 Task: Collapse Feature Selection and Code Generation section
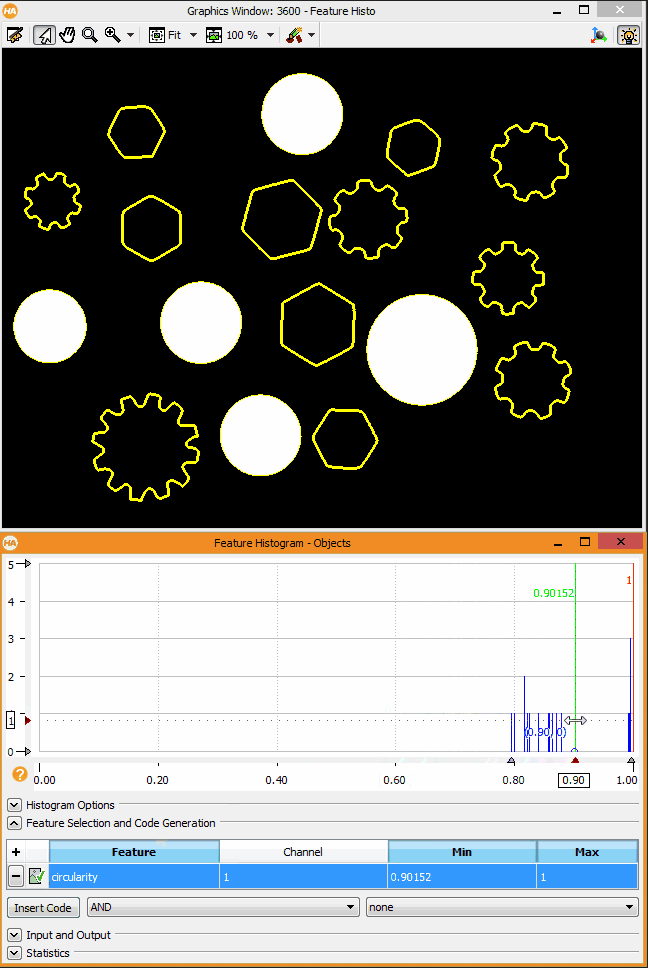(14, 823)
